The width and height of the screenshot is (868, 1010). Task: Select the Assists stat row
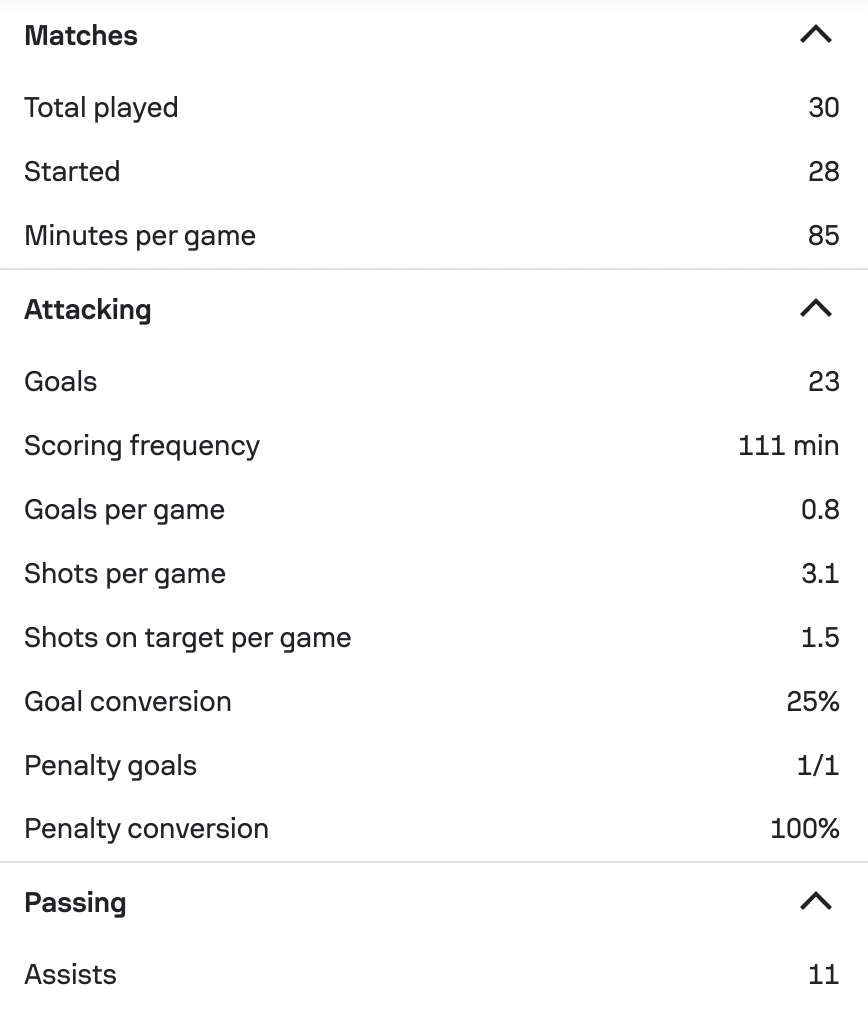point(434,974)
